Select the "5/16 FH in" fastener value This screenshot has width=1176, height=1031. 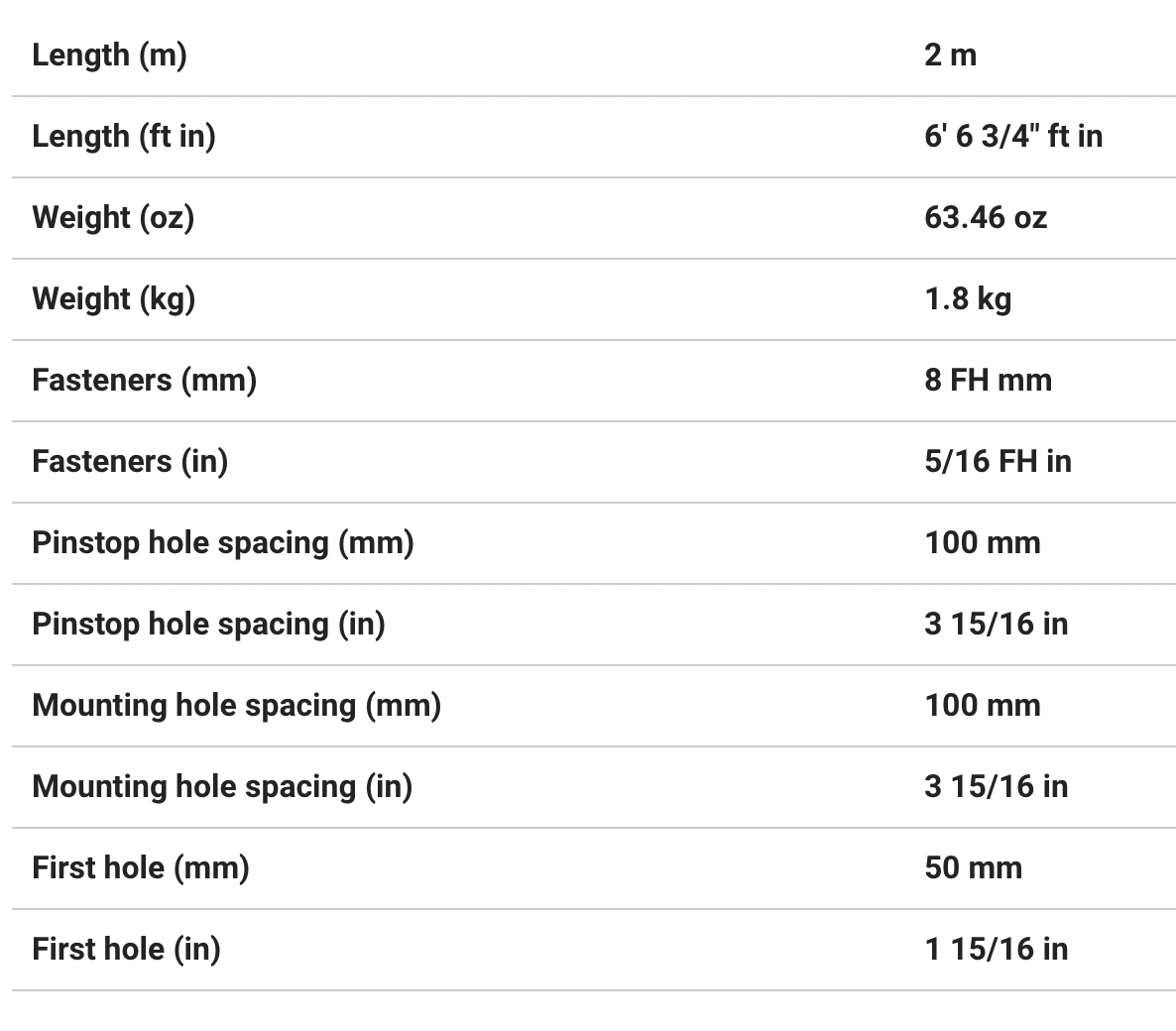click(998, 461)
